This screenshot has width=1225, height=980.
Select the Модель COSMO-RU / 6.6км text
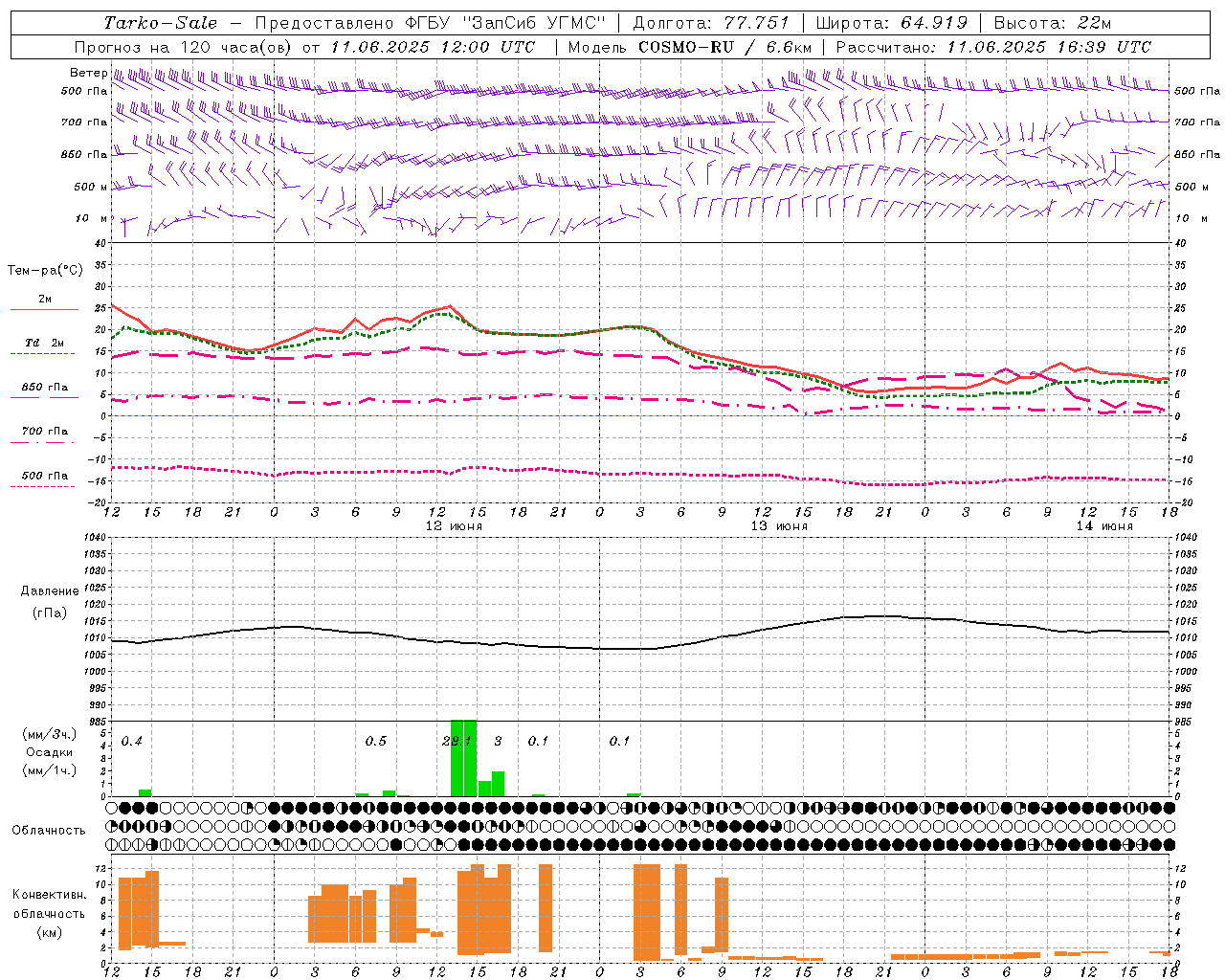(x=690, y=47)
